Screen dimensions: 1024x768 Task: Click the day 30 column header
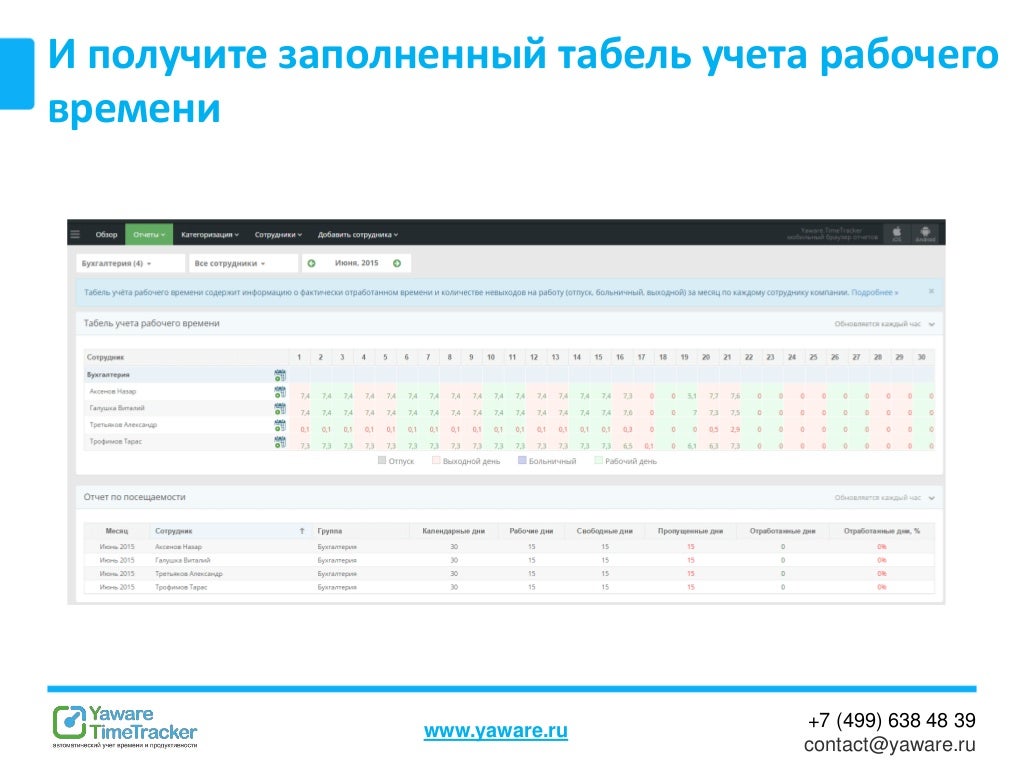coord(921,357)
